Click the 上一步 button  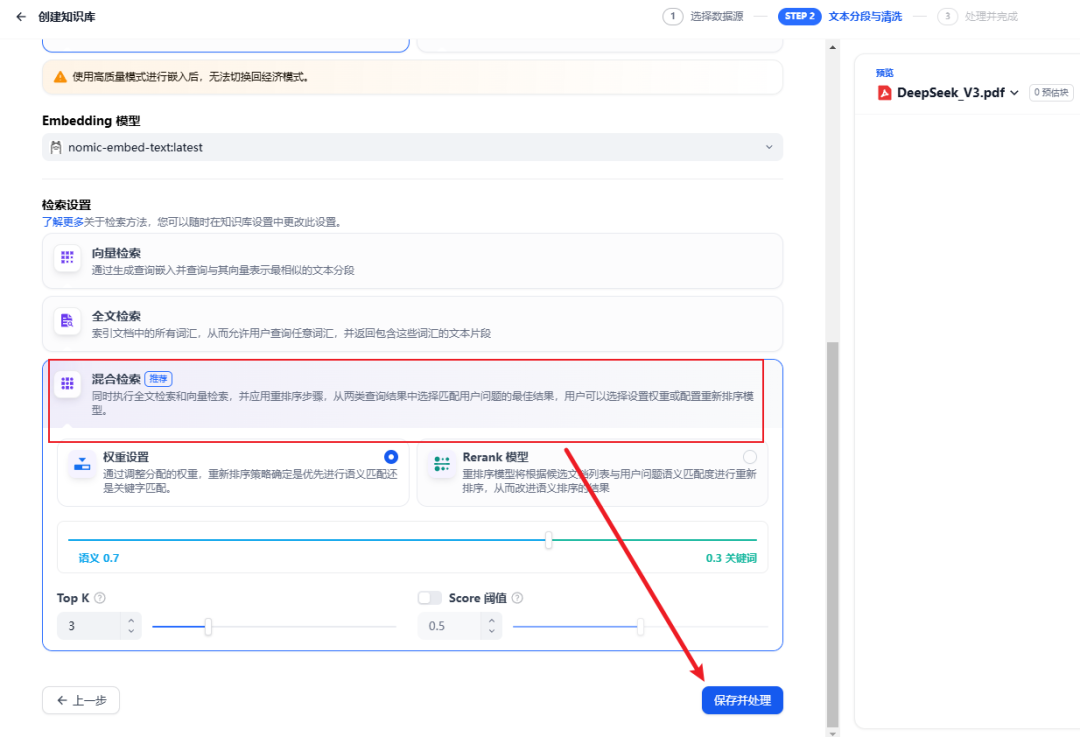point(81,700)
